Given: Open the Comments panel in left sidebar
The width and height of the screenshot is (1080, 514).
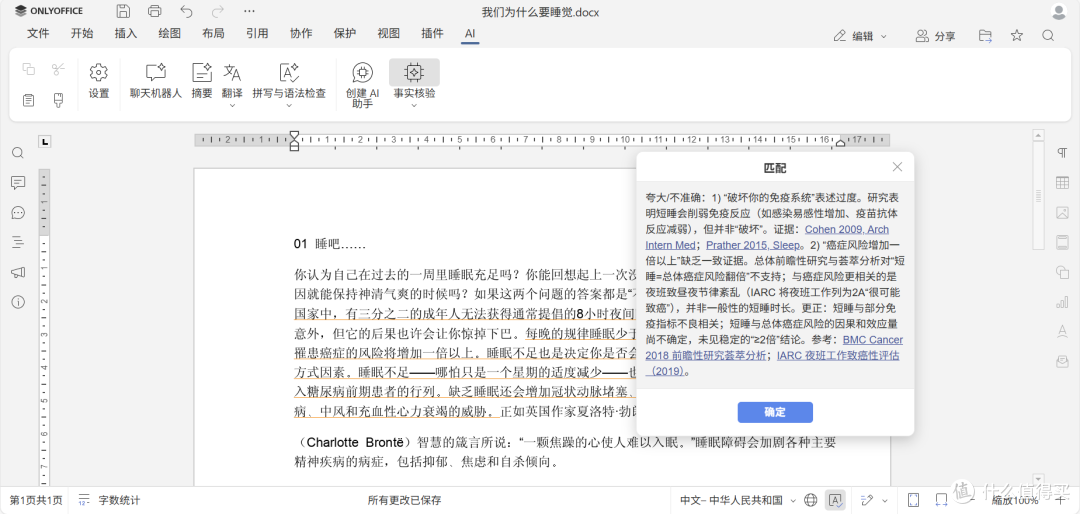Looking at the screenshot, I should 18,183.
